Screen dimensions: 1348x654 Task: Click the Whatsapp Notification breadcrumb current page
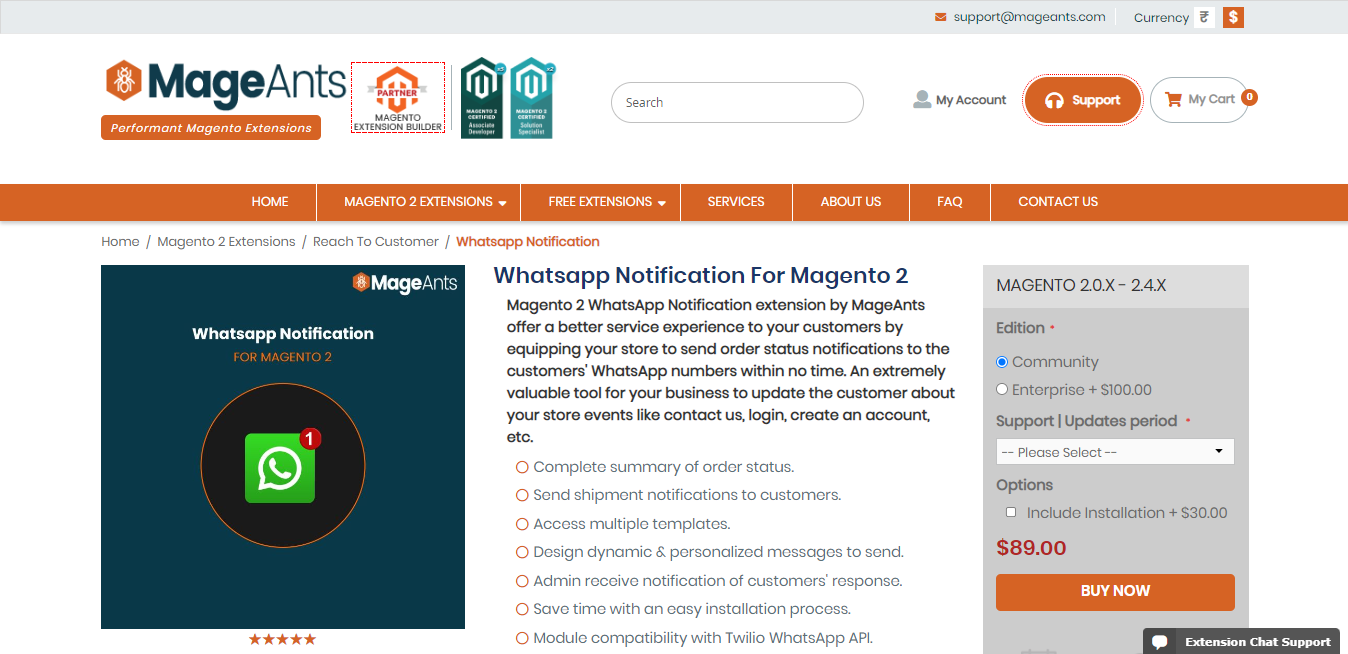[528, 242]
